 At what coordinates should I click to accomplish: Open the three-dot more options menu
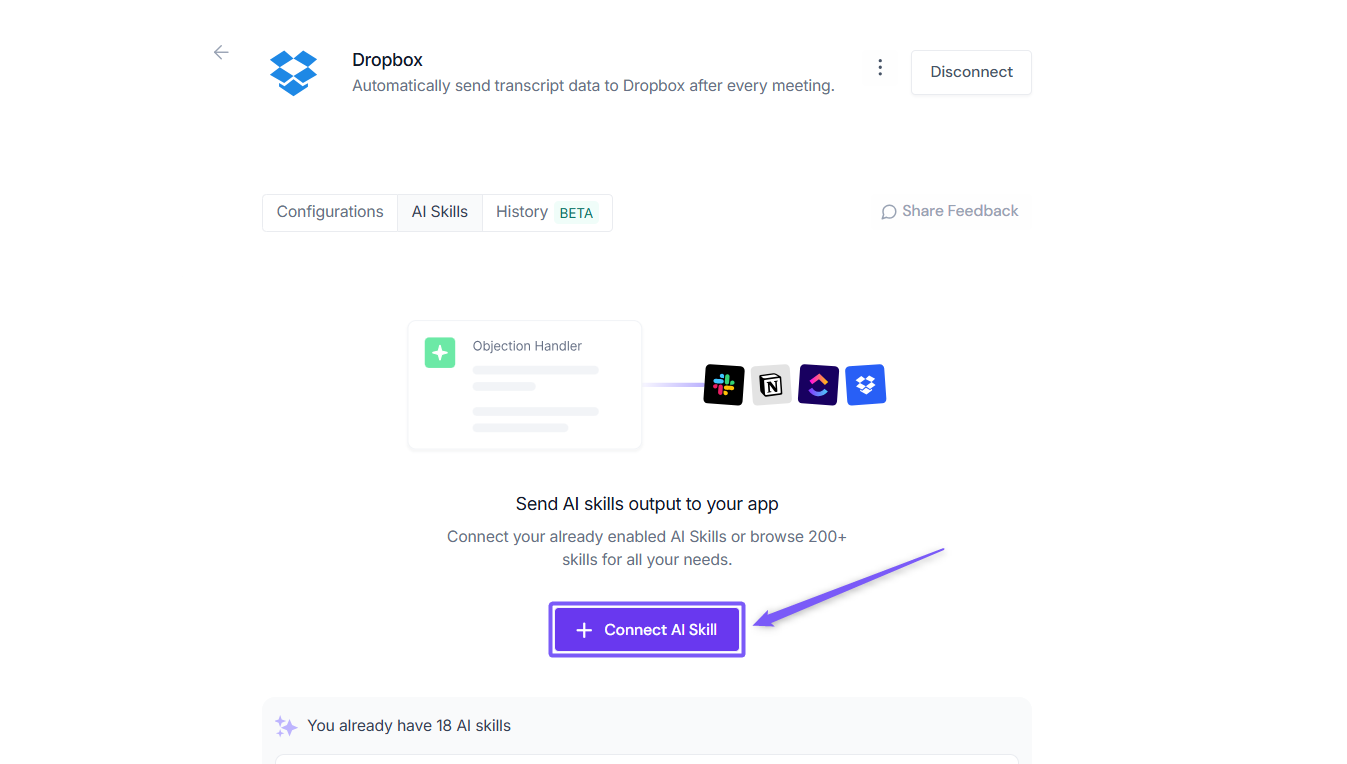click(x=880, y=67)
